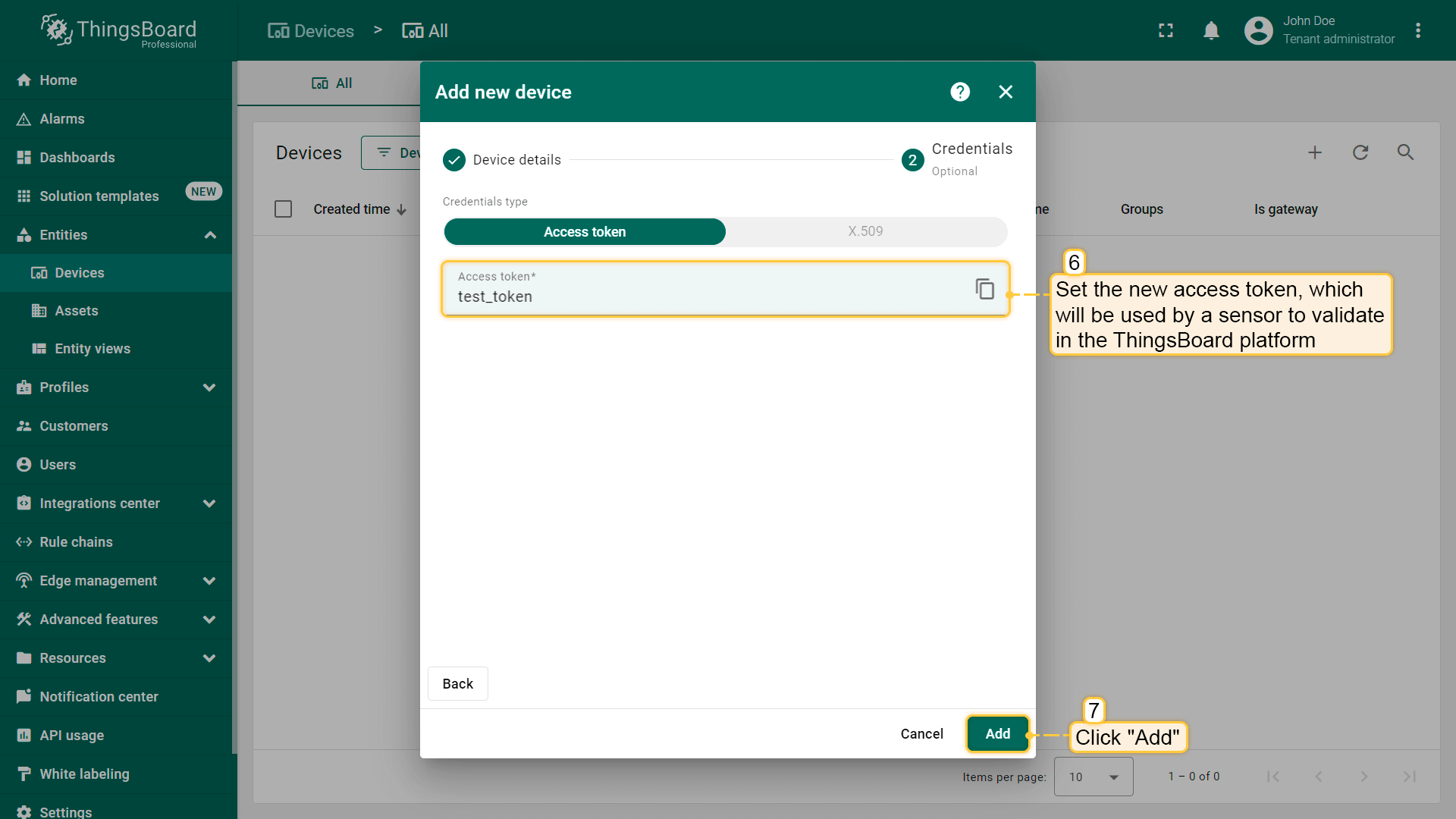
Task: Click the Access token input field
Action: click(x=705, y=297)
